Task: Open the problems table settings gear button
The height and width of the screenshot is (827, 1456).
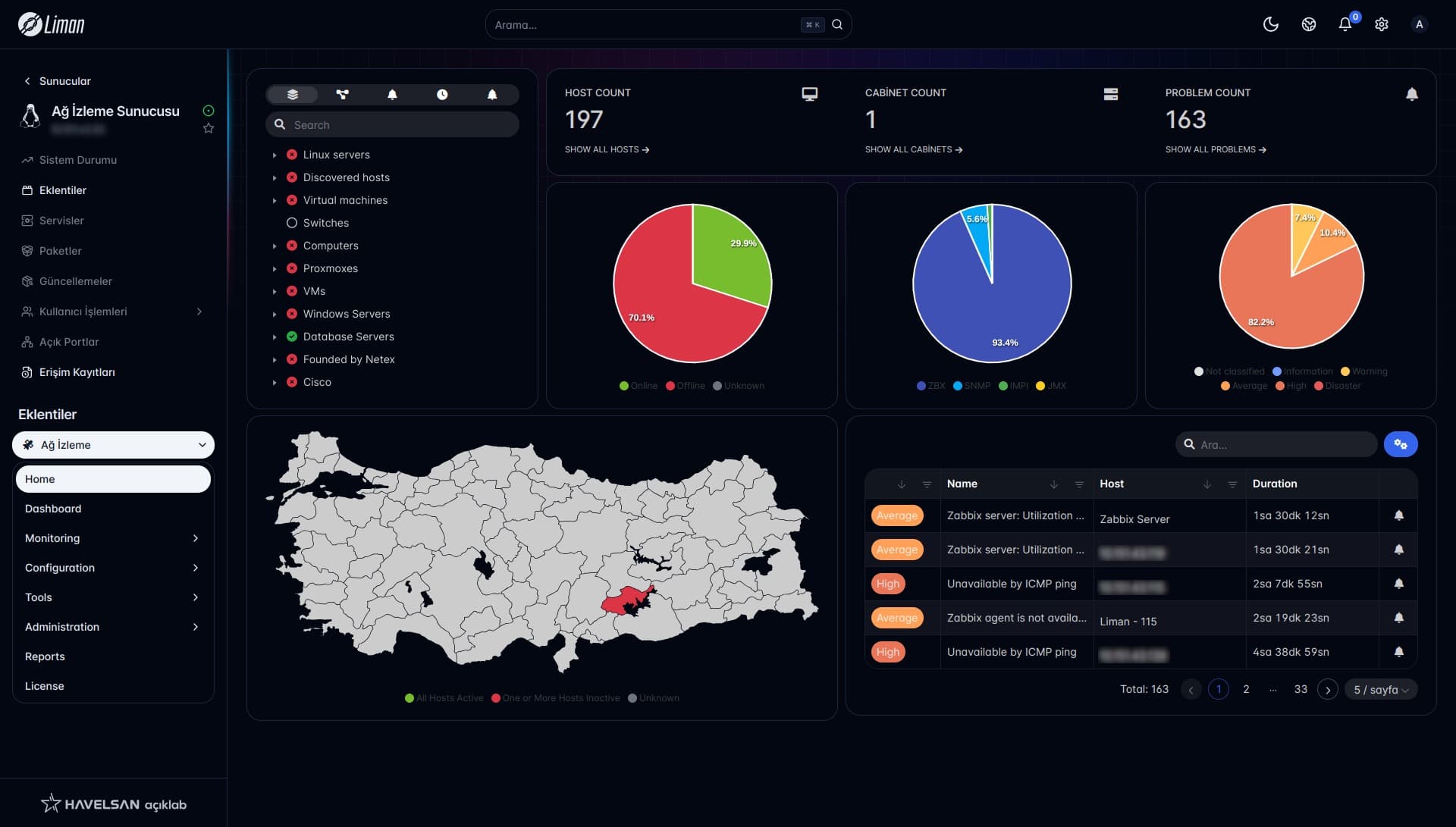Action: pos(1400,444)
